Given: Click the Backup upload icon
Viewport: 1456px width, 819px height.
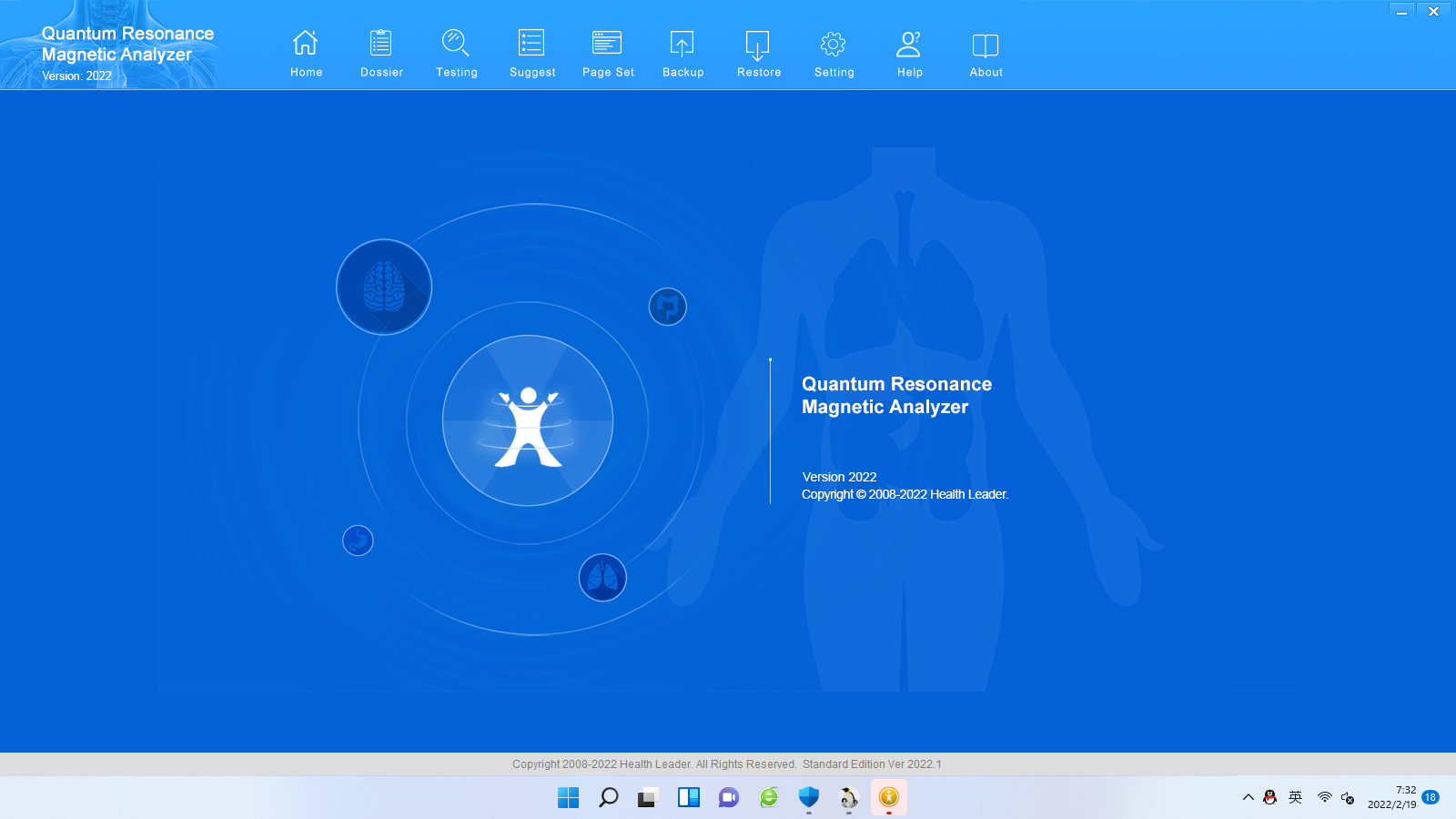Looking at the screenshot, I should pyautogui.click(x=682, y=44).
